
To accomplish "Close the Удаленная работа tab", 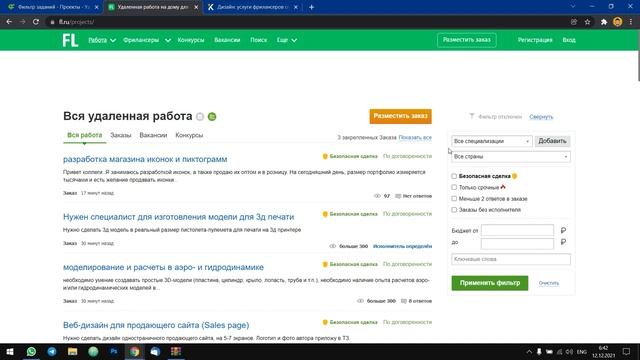I will [196, 7].
